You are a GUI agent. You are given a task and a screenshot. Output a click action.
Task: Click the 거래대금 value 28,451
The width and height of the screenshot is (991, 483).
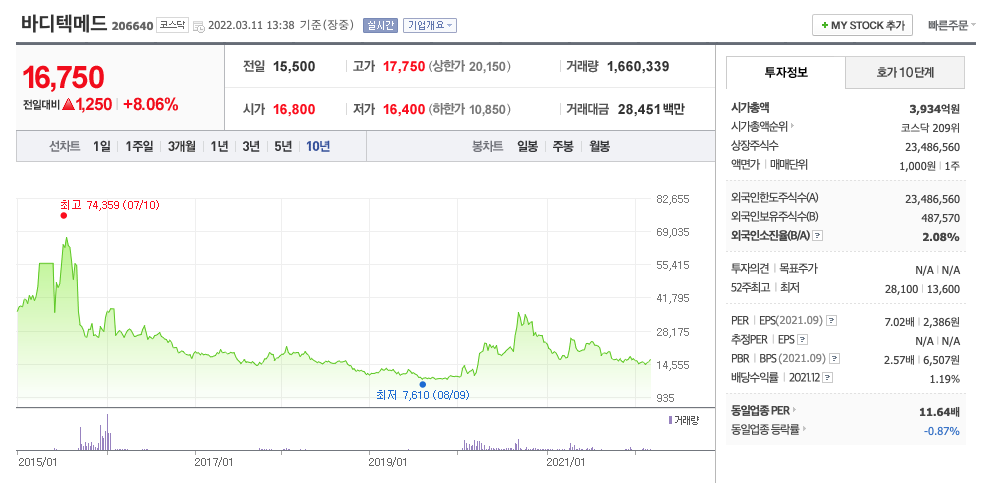click(638, 109)
